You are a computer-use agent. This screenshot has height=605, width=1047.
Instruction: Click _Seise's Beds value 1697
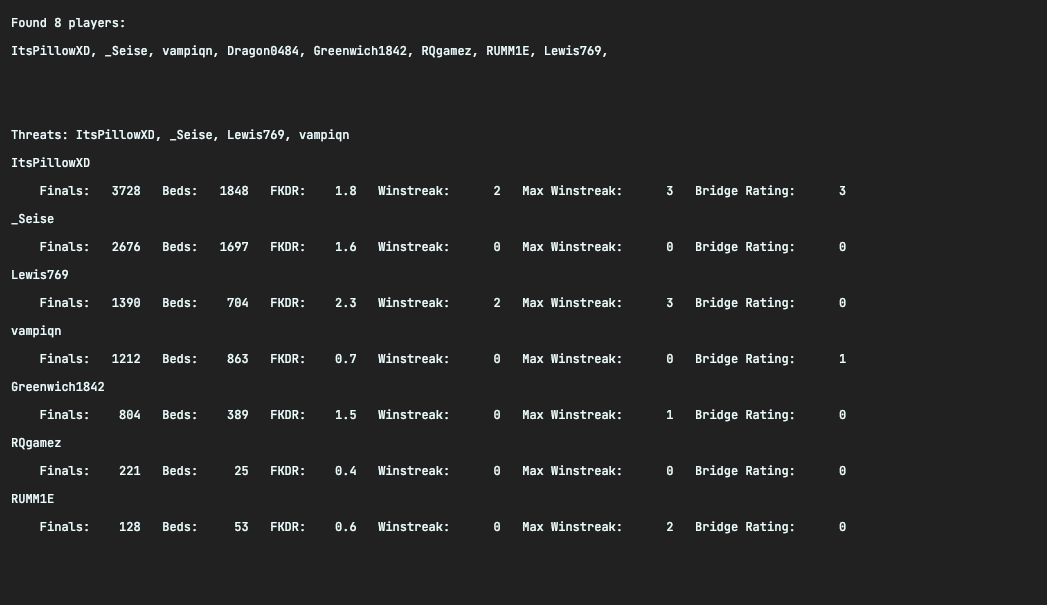pos(234,246)
